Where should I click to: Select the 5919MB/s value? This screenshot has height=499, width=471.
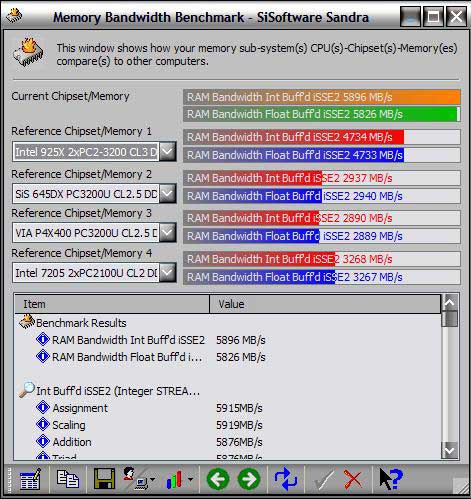(x=239, y=425)
